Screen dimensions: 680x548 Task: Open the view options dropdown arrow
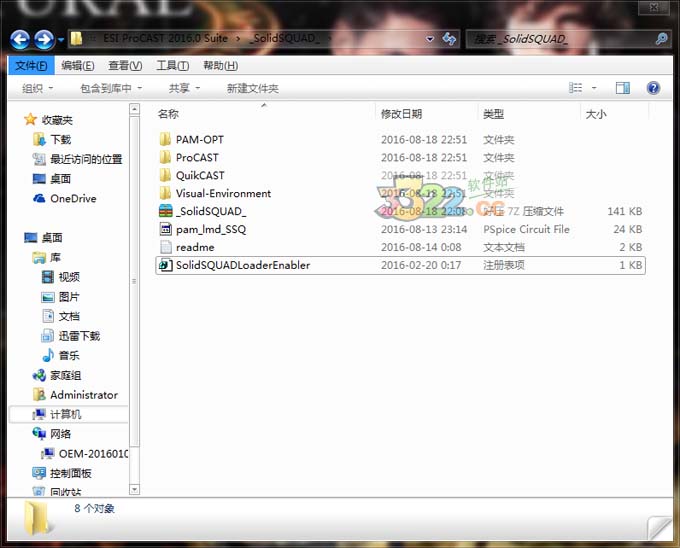[594, 88]
